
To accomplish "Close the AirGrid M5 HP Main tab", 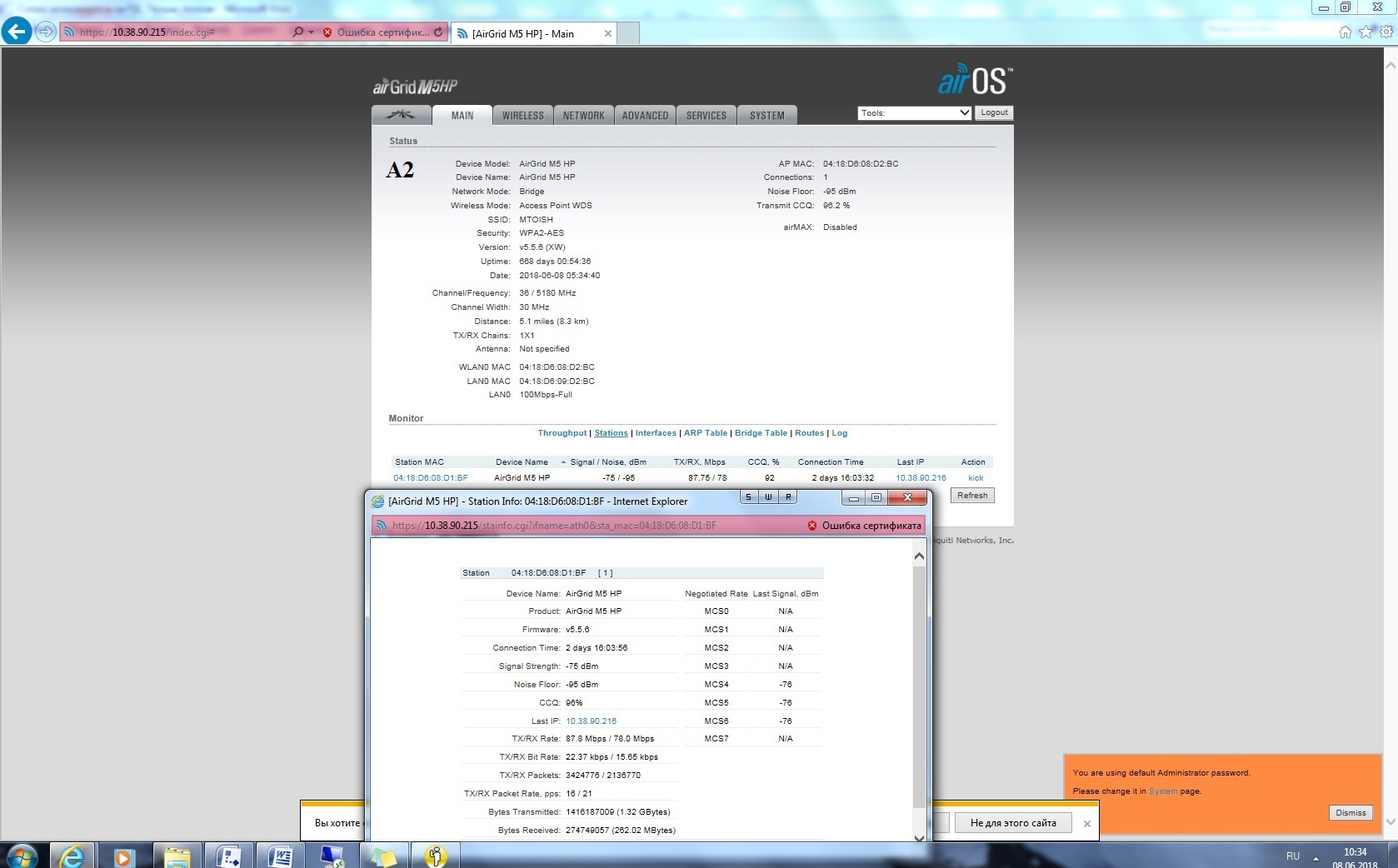I will click(x=608, y=33).
